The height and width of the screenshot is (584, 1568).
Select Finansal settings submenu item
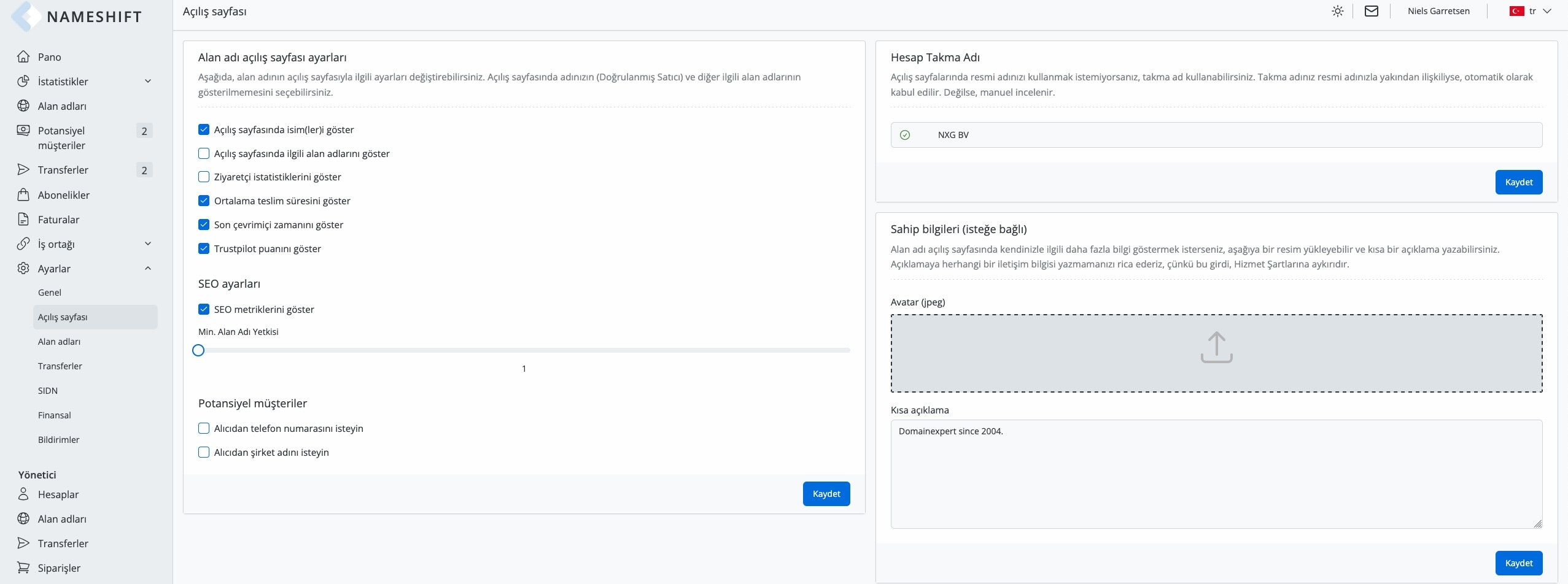pos(55,415)
